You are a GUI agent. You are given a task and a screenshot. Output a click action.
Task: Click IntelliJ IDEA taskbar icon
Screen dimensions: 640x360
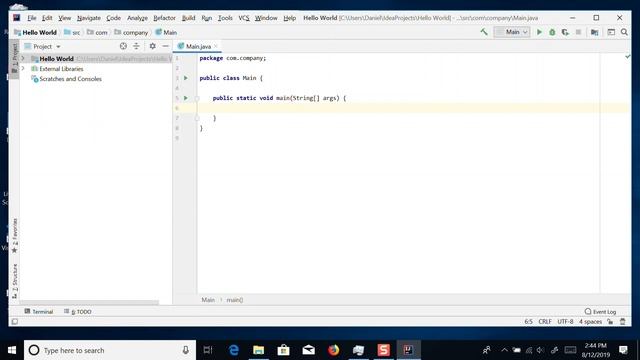(x=408, y=350)
